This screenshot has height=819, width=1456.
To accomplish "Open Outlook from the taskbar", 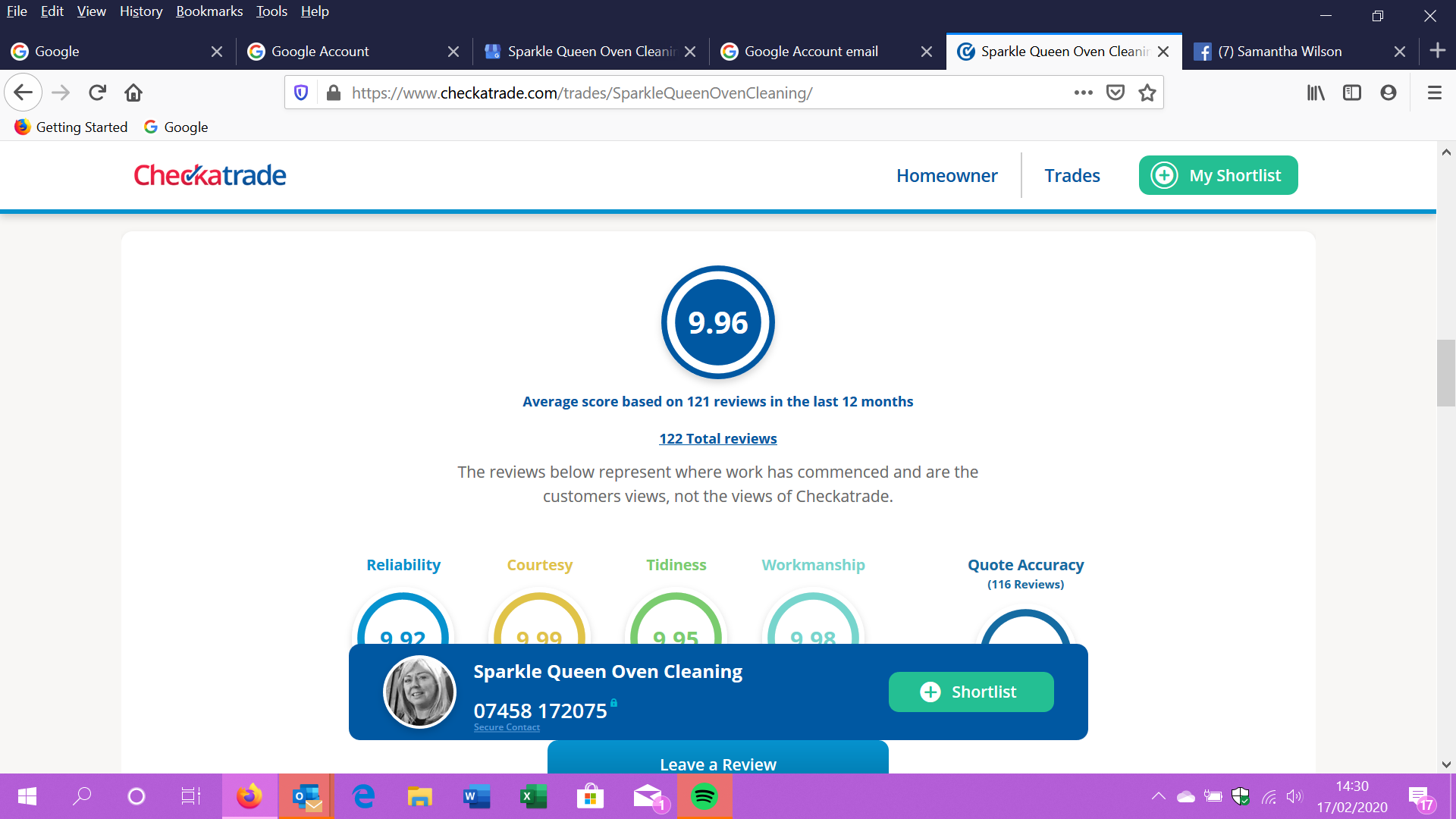I will 306,796.
